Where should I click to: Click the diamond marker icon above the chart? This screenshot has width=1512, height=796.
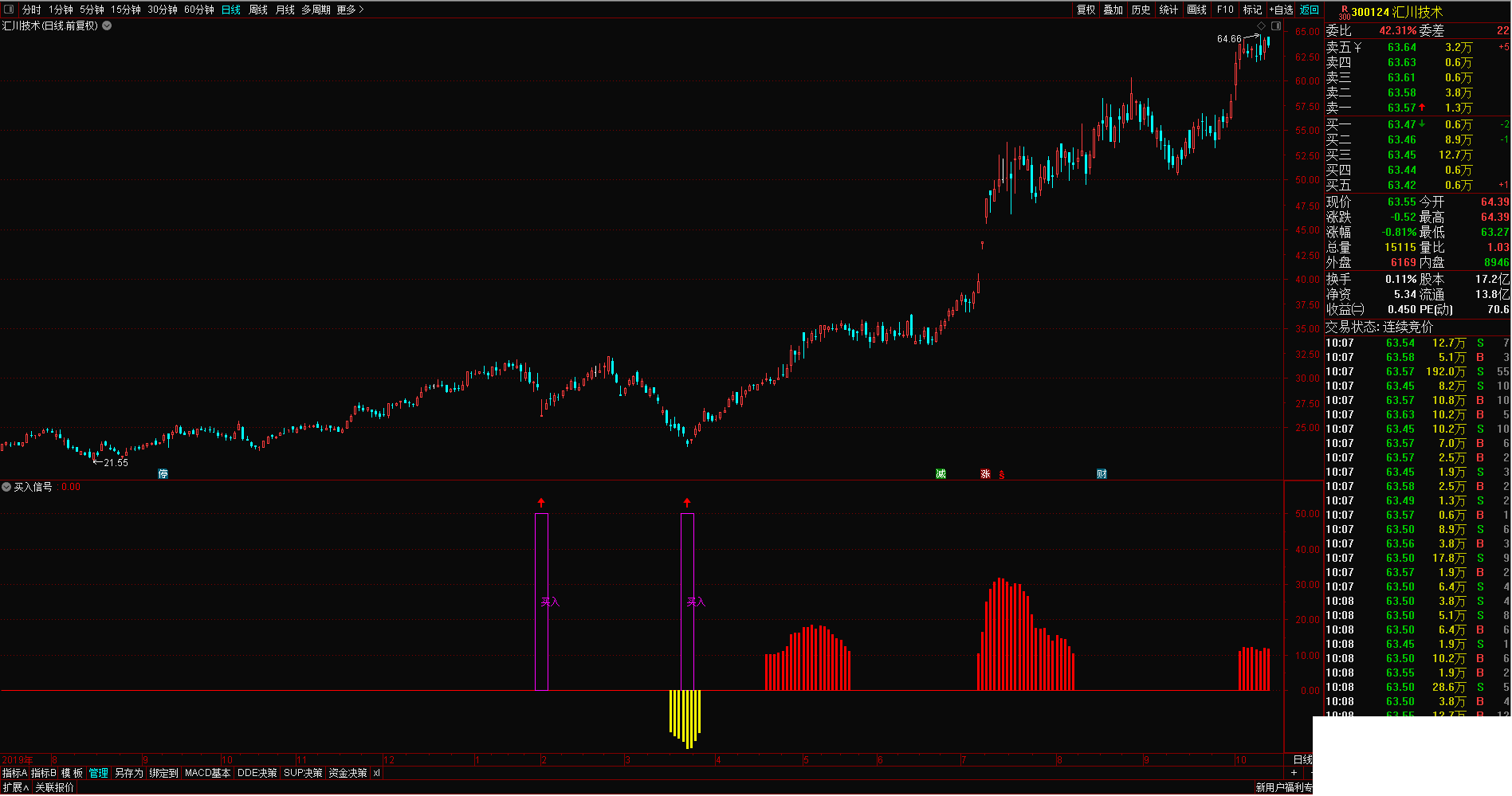click(1261, 25)
